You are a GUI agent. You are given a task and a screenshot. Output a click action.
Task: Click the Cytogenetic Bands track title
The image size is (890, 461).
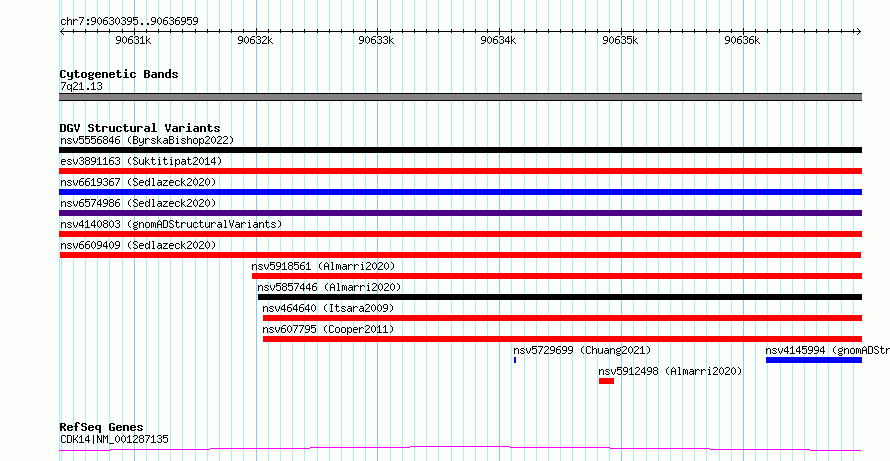119,74
